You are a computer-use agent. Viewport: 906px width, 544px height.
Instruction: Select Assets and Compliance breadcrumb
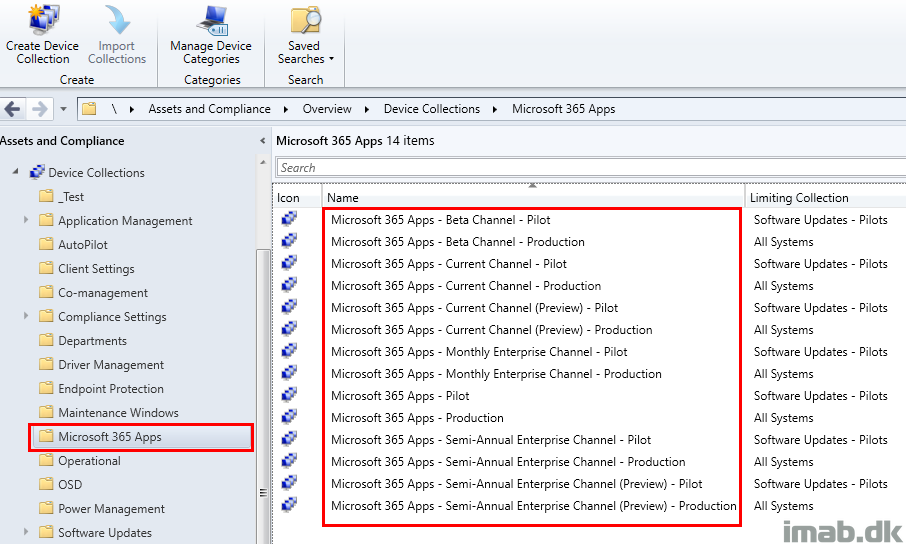click(x=209, y=109)
